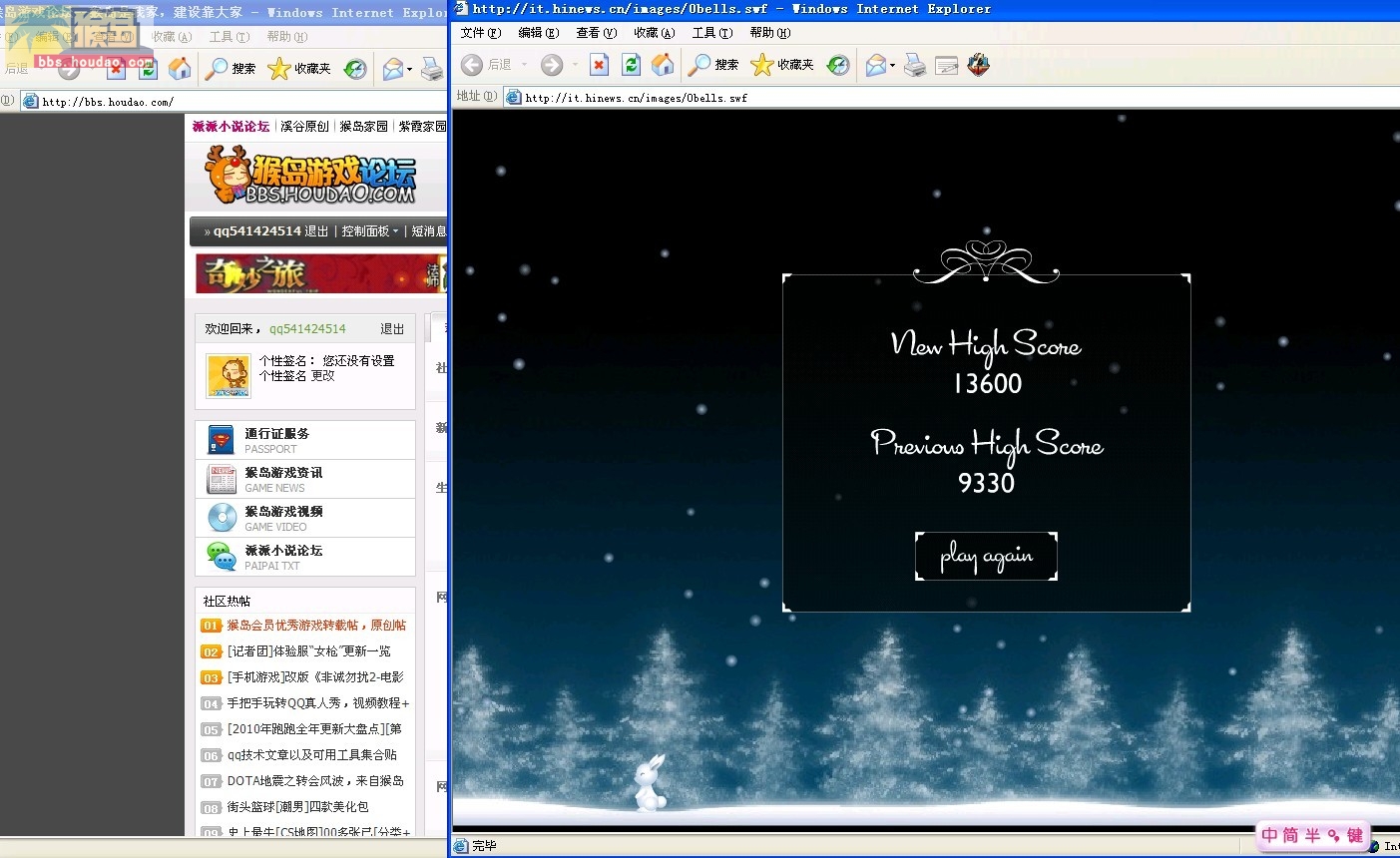Open 猴岛家园 top nav link
The image size is (1400, 858).
click(363, 127)
